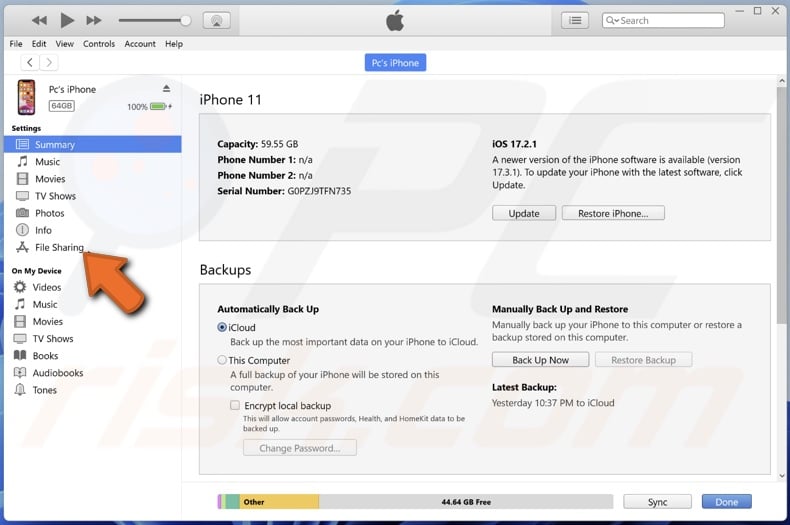Click the Restore iPhone... button
Screen dimensions: 790x525
coord(613,213)
